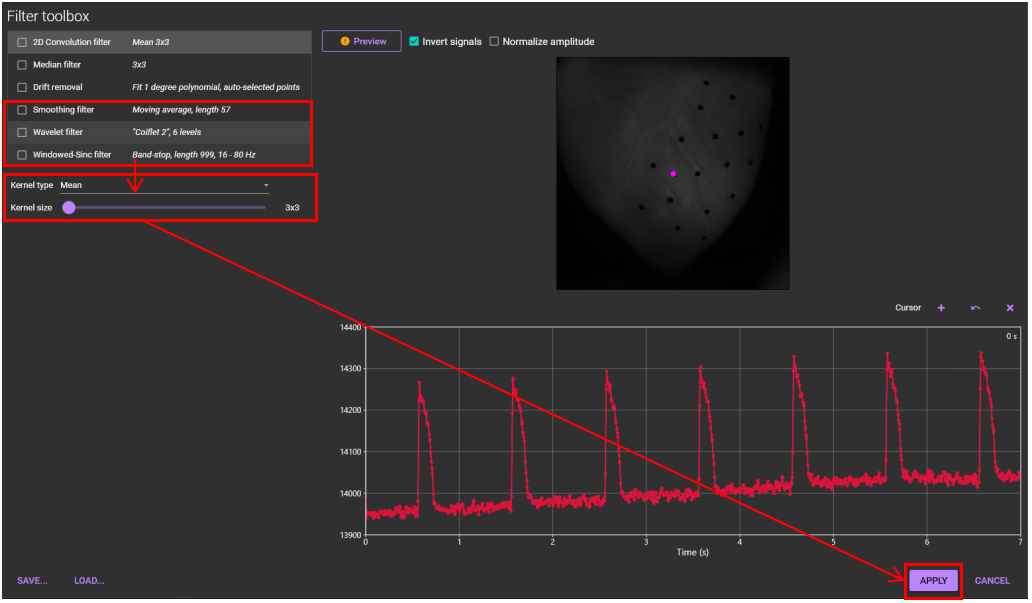Click the Preview button with warning icon
Image resolution: width=1032 pixels, height=603 pixels.
tap(361, 41)
